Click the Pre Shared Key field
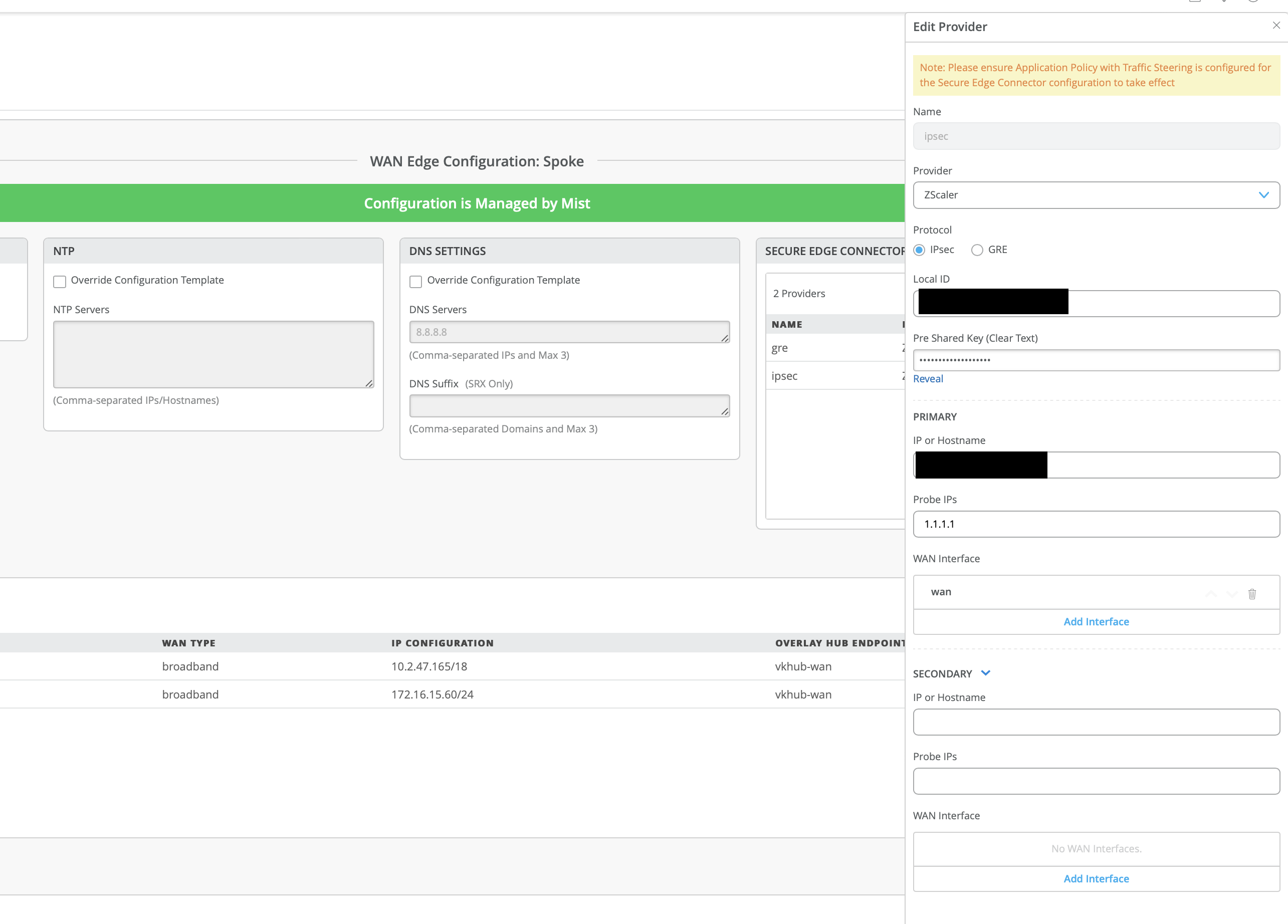 [x=1096, y=360]
